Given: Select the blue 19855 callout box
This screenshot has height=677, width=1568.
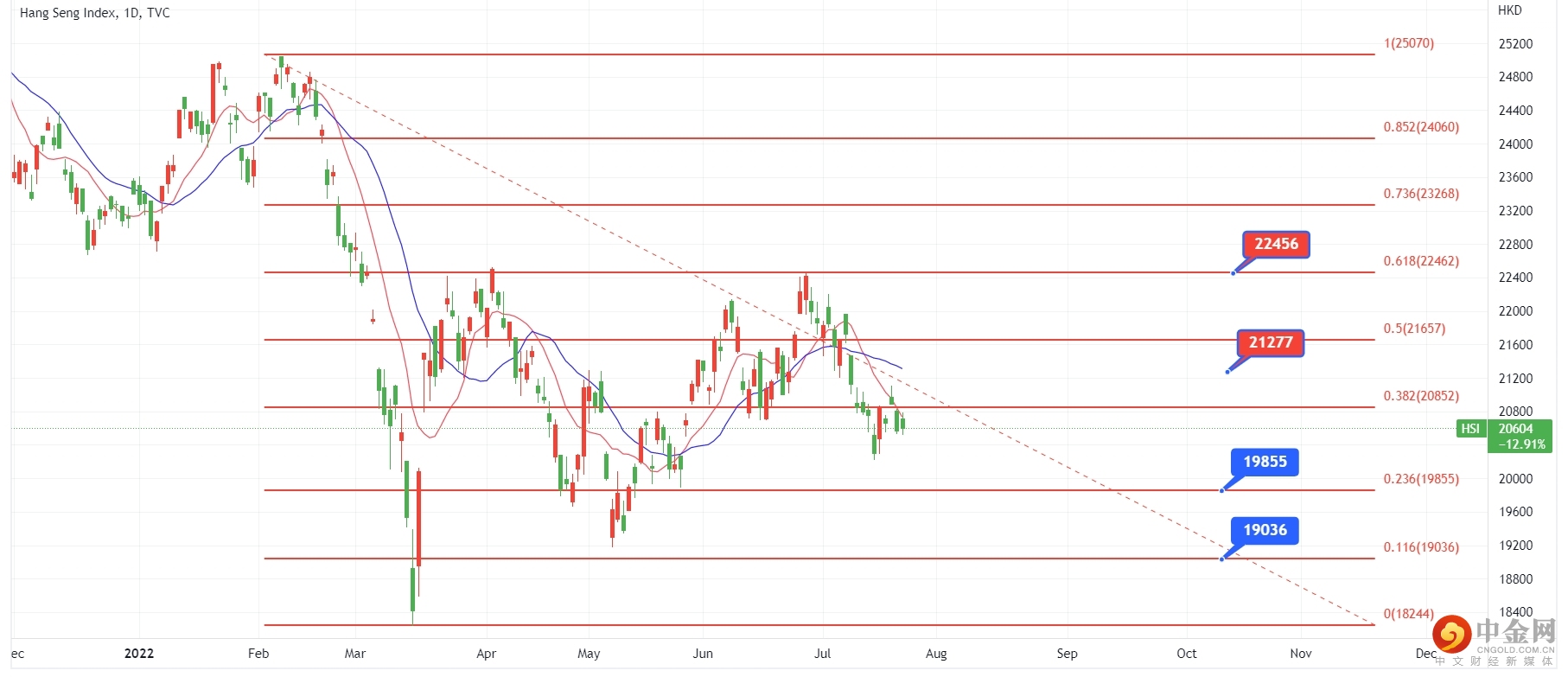Looking at the screenshot, I should (1265, 462).
